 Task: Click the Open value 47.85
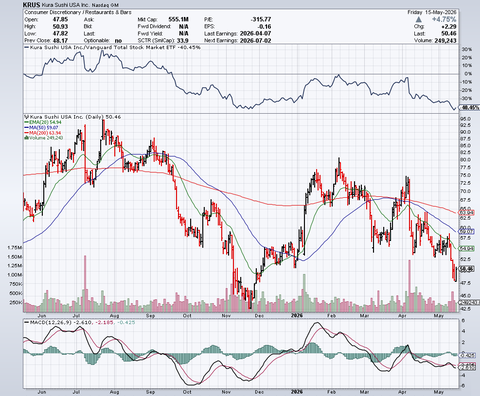[60, 19]
